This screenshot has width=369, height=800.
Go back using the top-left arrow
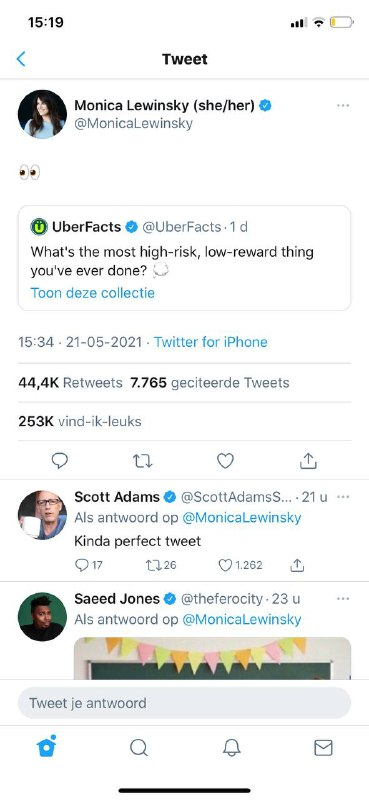point(21,59)
